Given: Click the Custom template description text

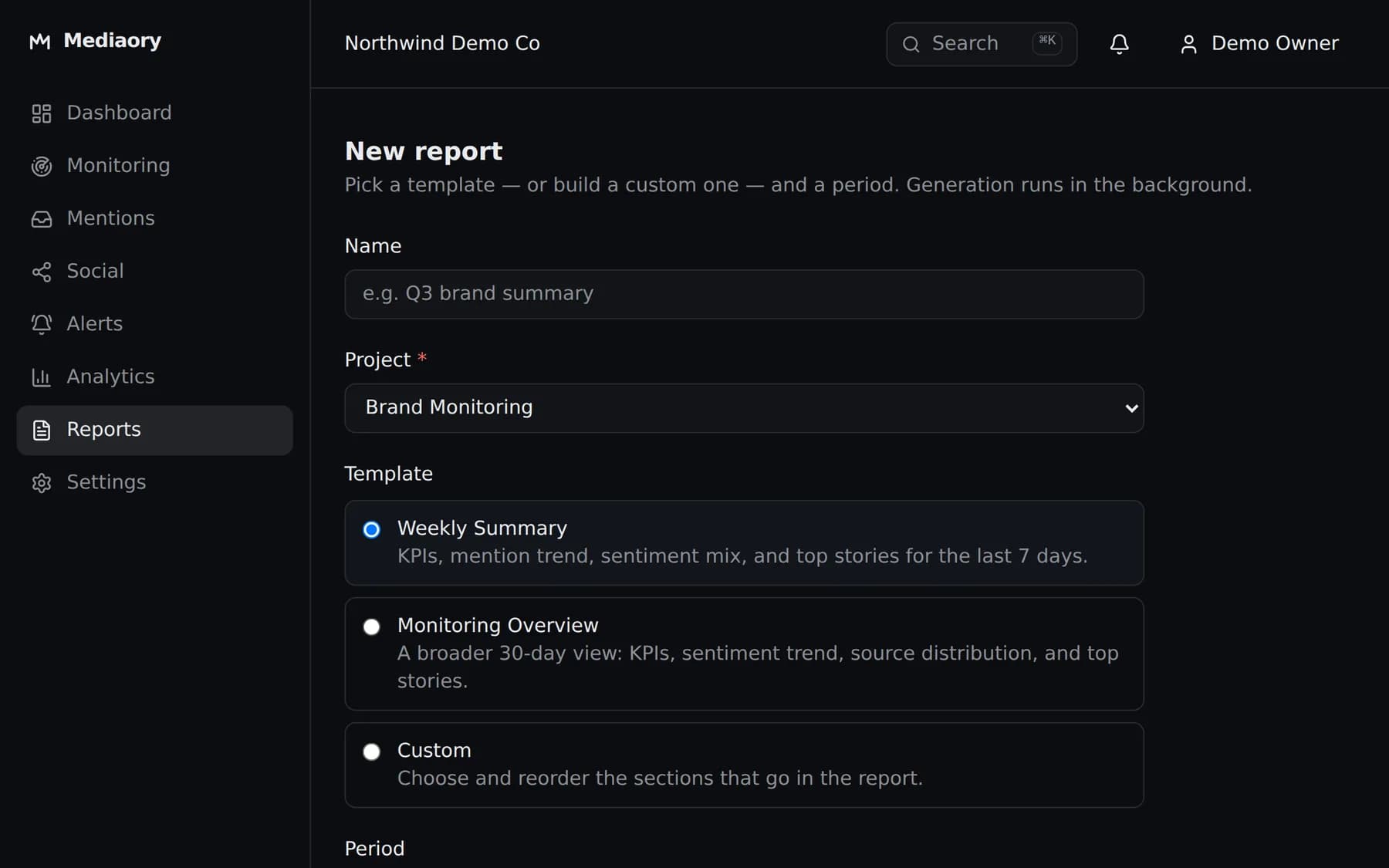Looking at the screenshot, I should click(x=660, y=778).
